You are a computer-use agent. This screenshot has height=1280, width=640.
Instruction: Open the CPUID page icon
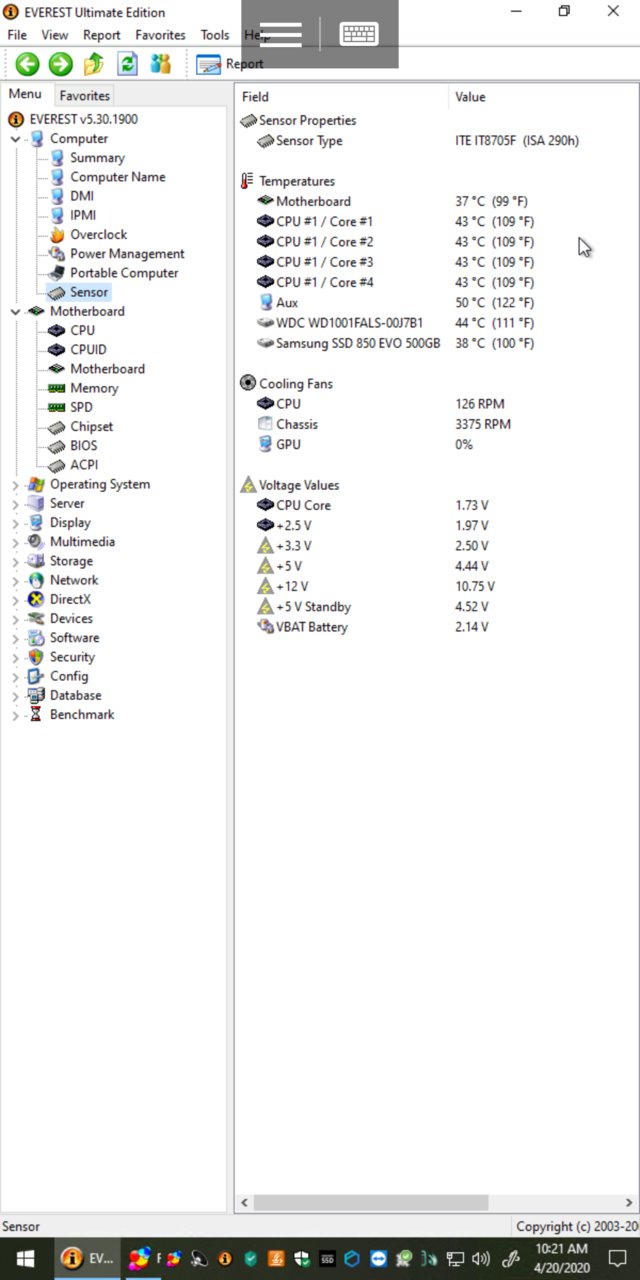(x=57, y=349)
